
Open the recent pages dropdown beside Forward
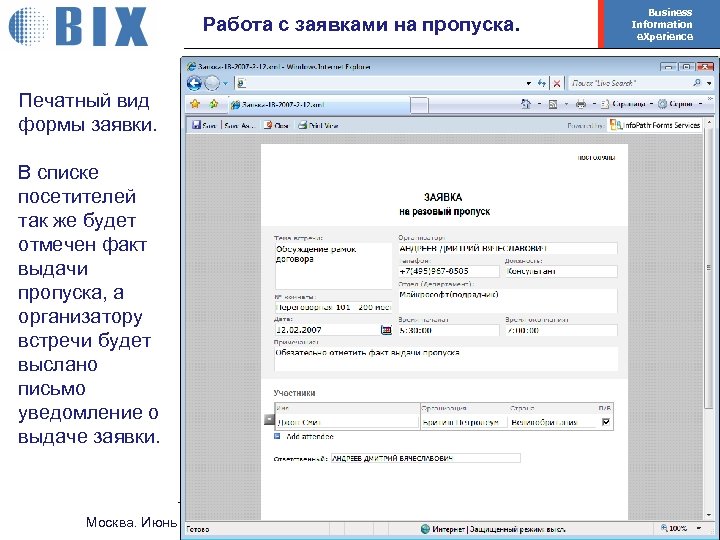225,84
